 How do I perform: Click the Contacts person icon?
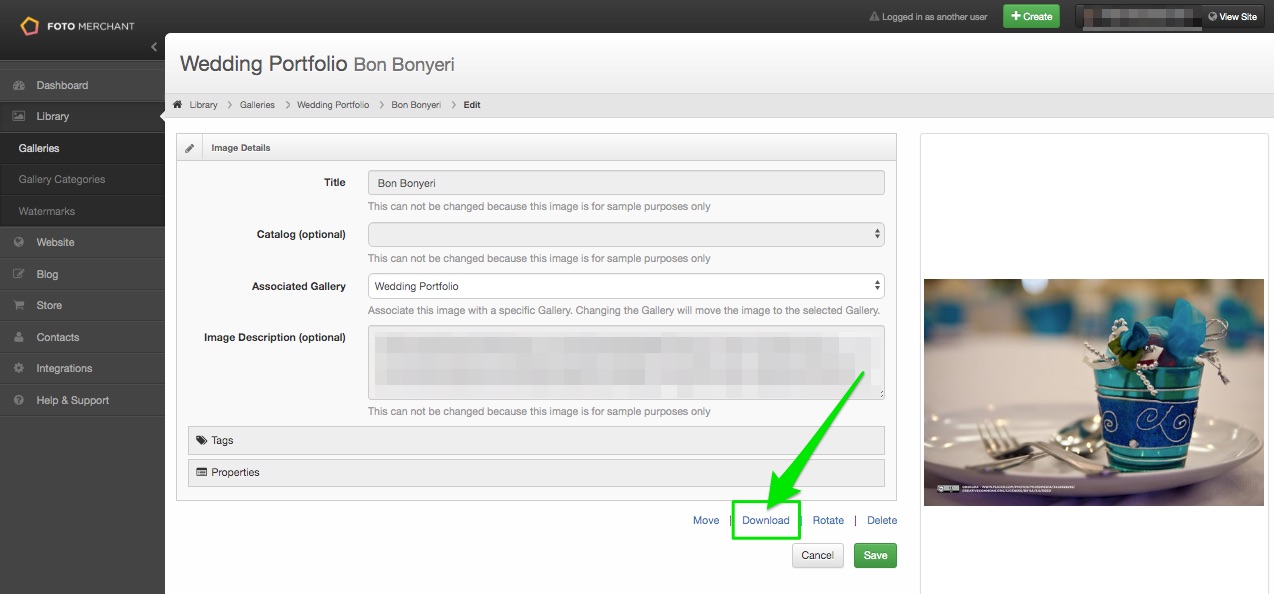pos(19,337)
